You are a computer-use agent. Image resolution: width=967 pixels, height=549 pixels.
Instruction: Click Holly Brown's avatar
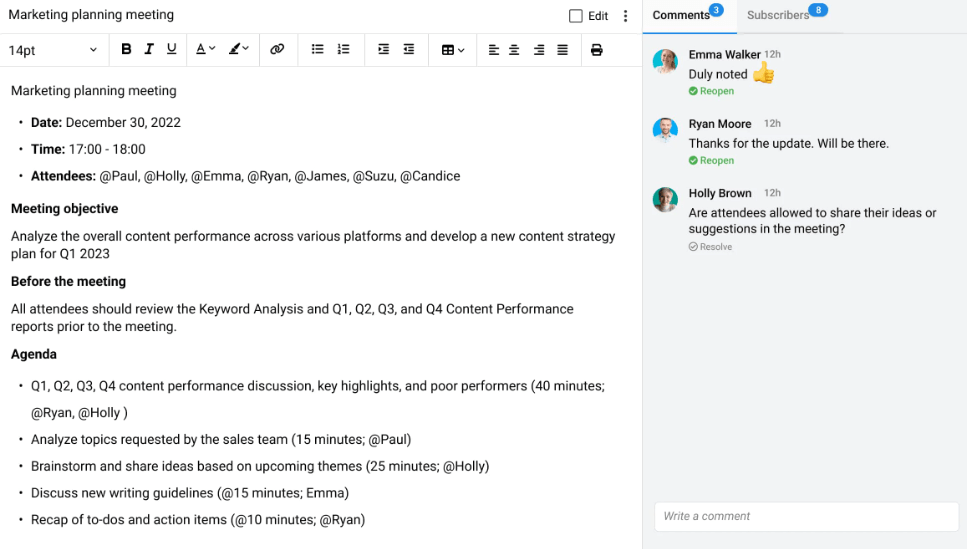tap(665, 200)
